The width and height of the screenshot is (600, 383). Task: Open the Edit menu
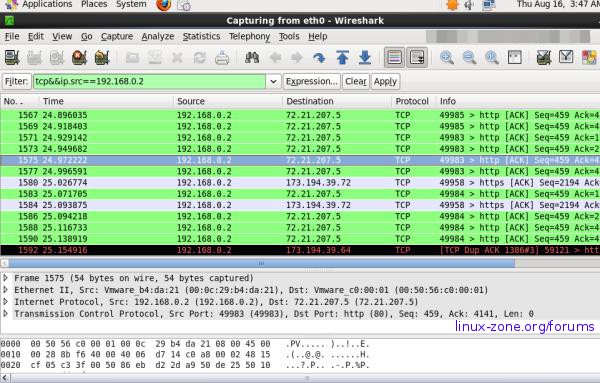point(36,36)
